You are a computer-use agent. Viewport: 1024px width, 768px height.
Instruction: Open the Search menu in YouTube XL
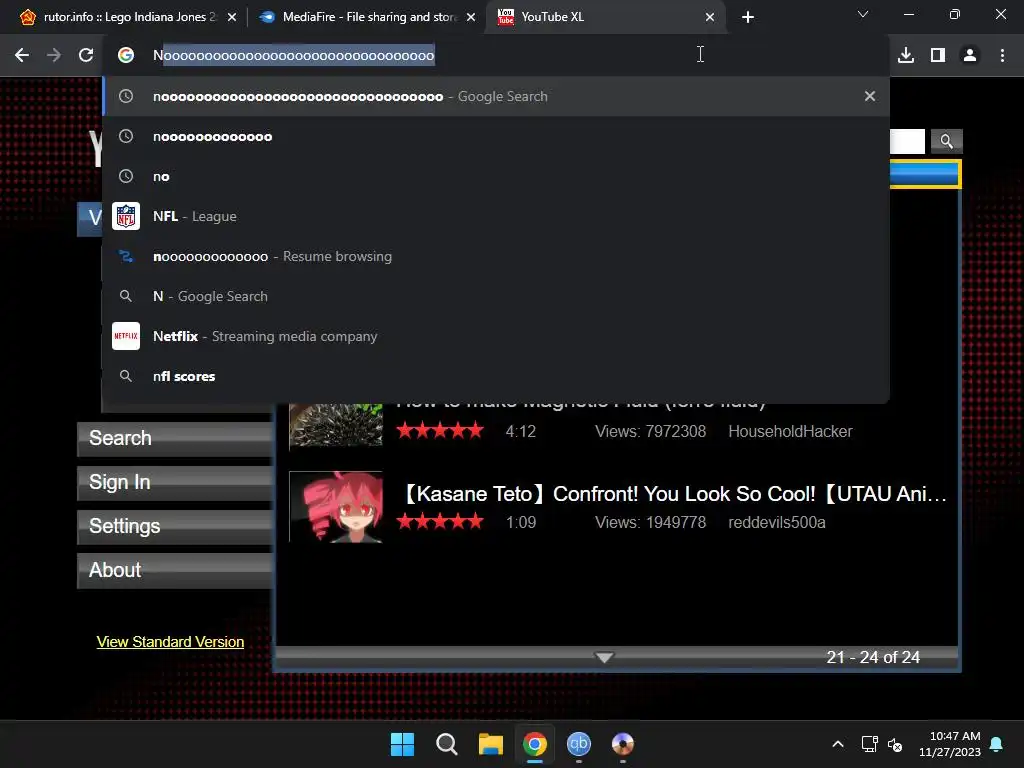click(x=175, y=438)
